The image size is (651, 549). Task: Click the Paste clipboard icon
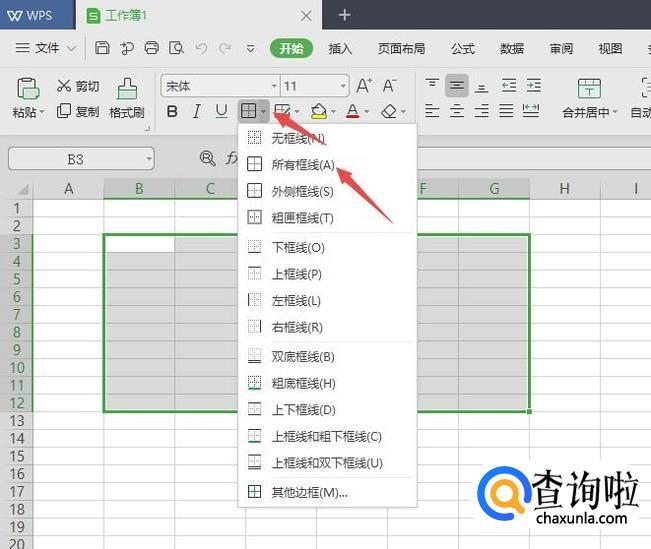[28, 88]
